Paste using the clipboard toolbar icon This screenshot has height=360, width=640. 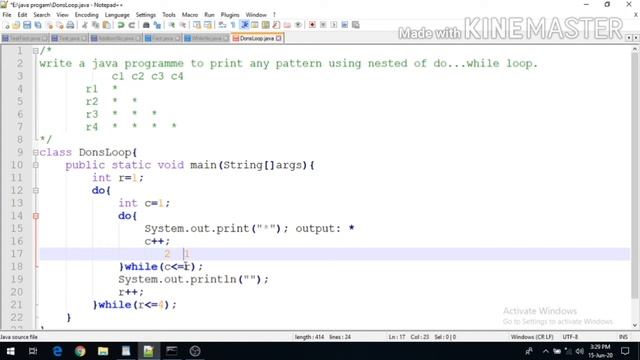tap(106, 25)
